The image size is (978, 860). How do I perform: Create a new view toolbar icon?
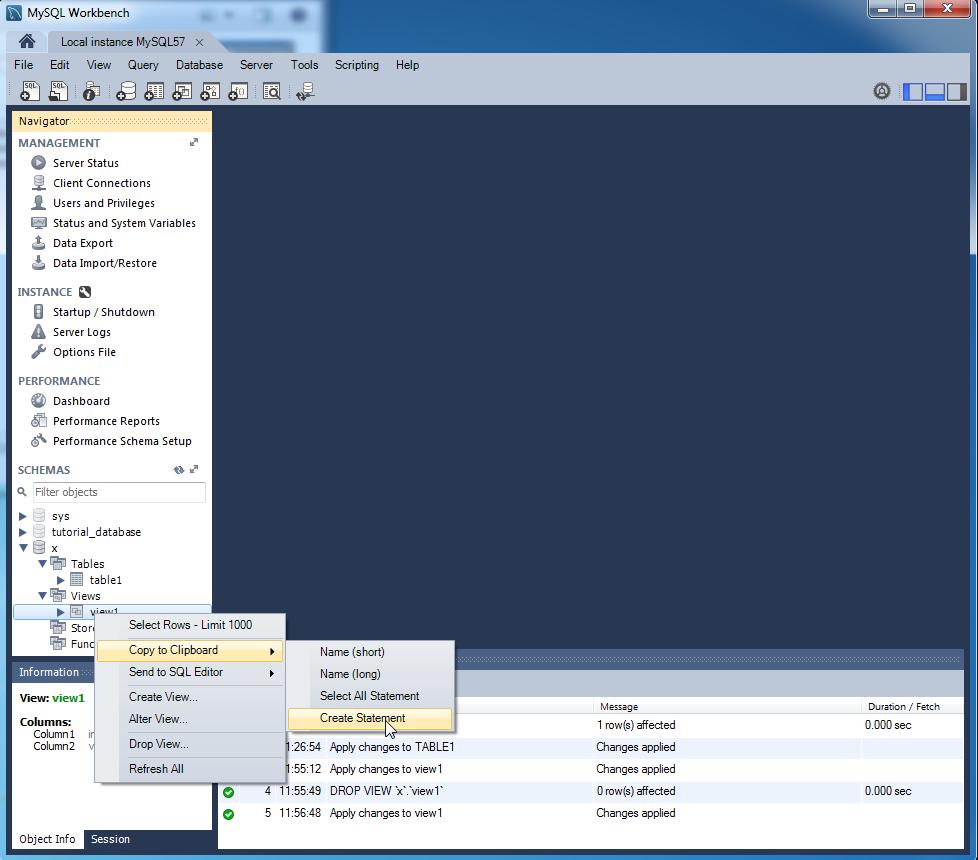182,91
